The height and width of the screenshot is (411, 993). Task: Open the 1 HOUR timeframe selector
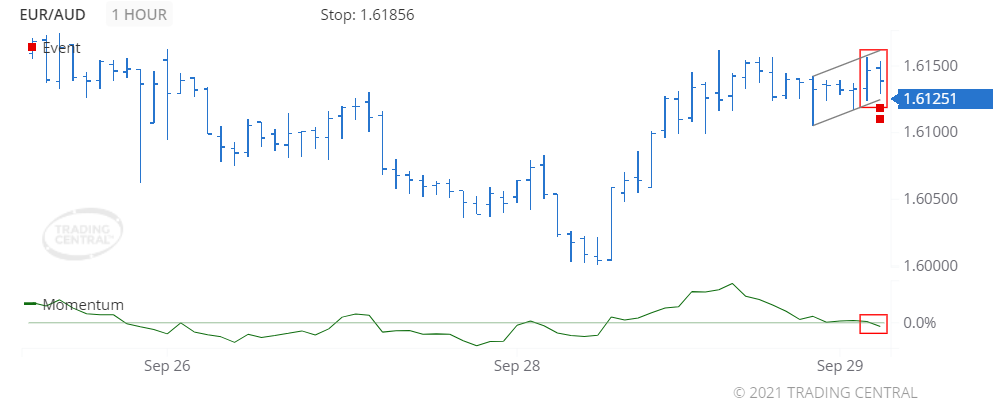pos(140,15)
